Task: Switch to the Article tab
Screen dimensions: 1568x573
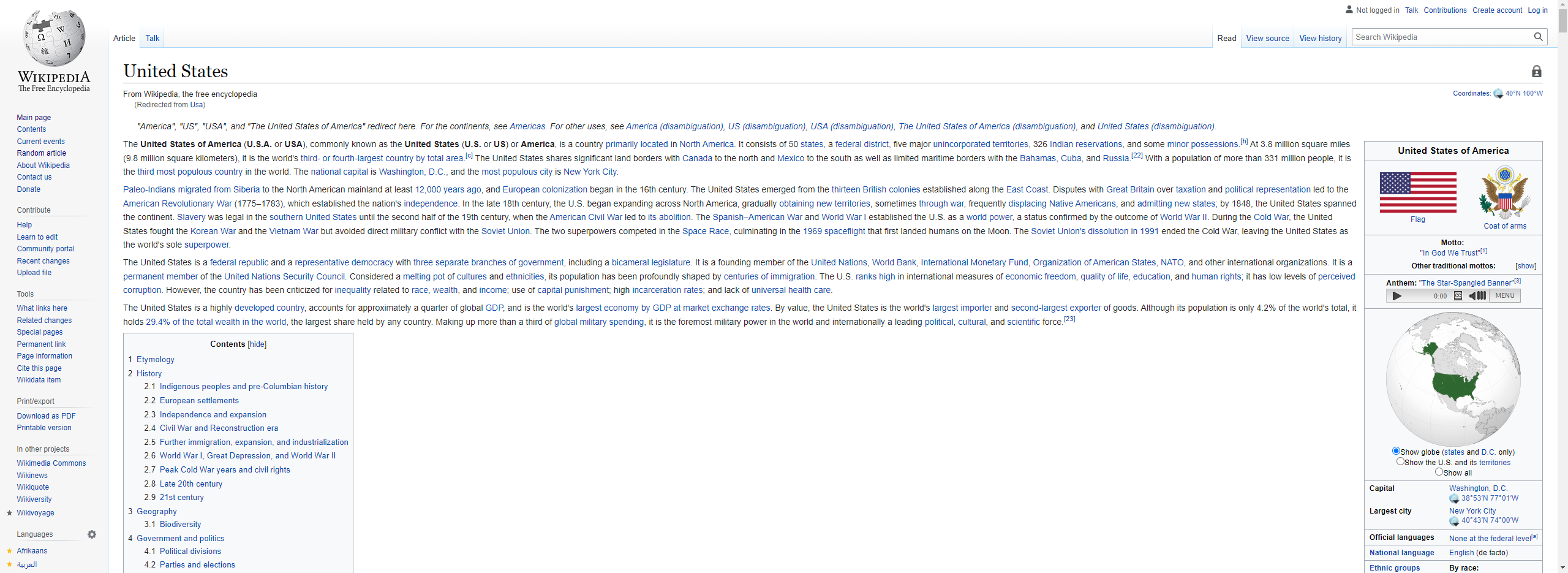Action: 124,38
